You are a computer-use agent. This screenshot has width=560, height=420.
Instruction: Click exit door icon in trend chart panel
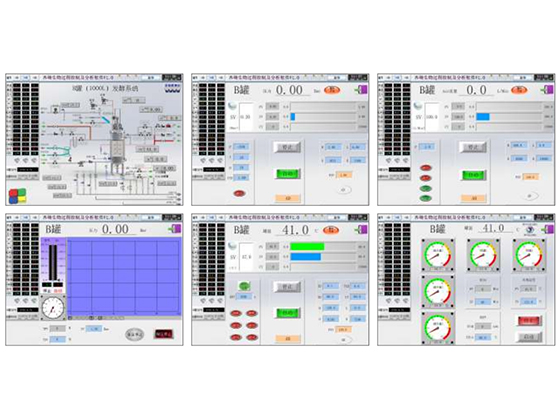[175, 229]
